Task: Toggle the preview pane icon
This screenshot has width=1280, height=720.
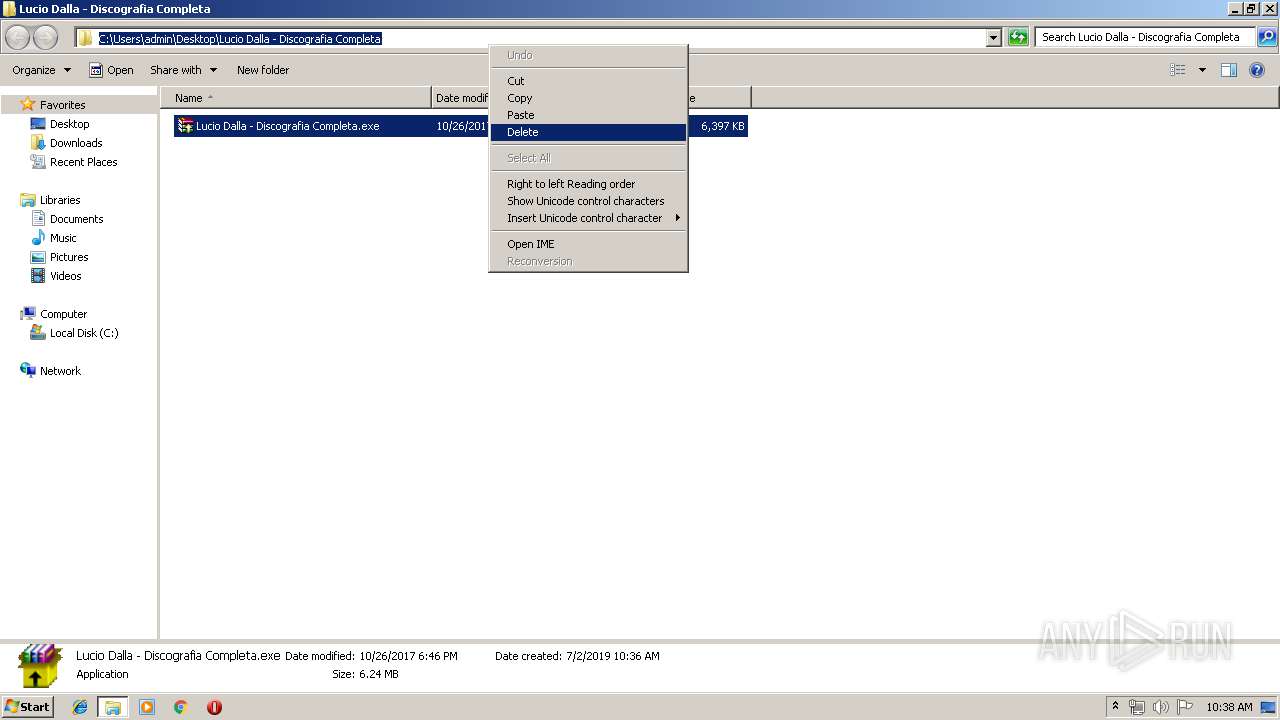Action: 1229,70
